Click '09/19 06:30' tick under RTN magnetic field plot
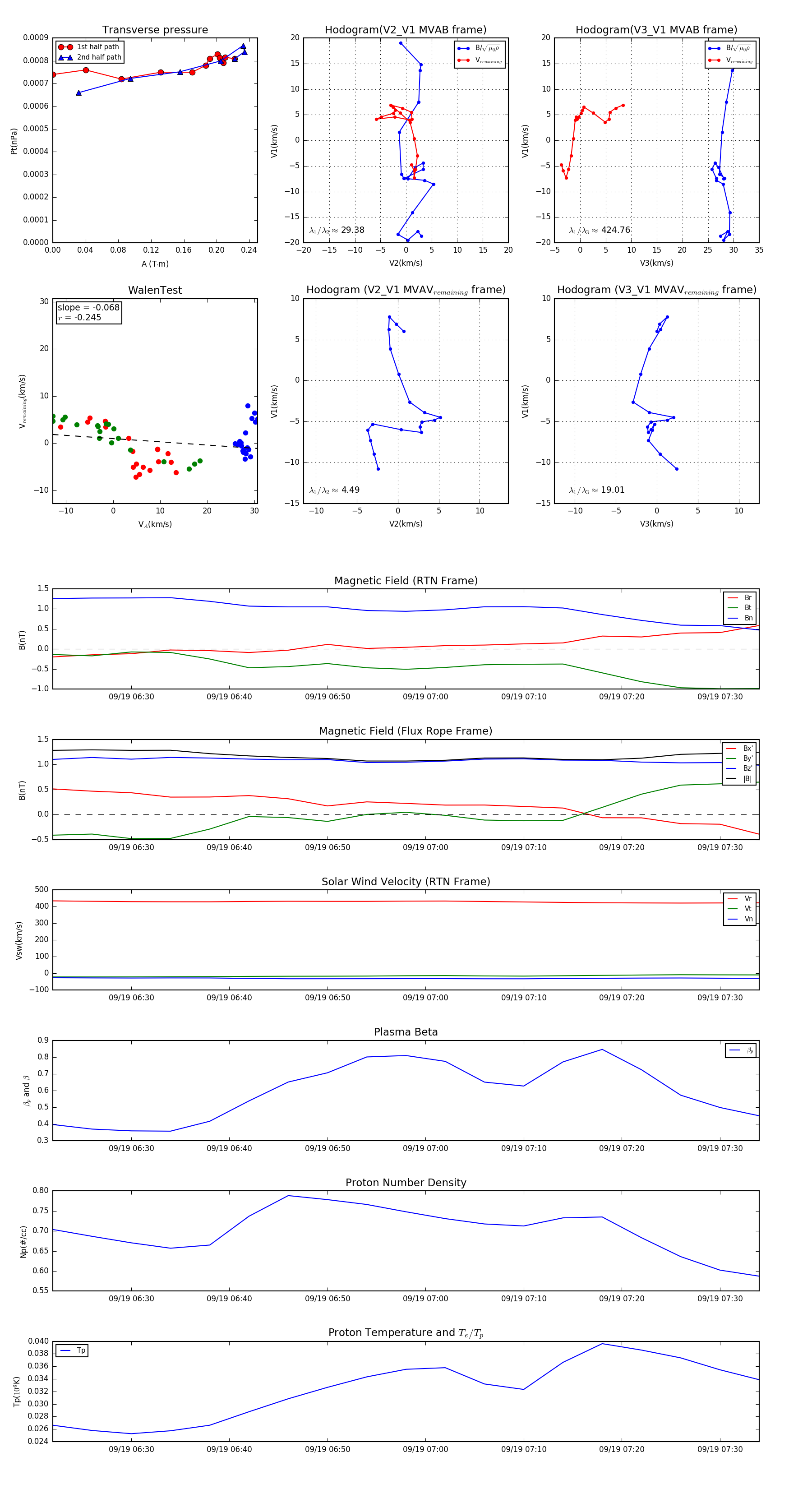Screen dimensions: 812x1489 tap(131, 697)
